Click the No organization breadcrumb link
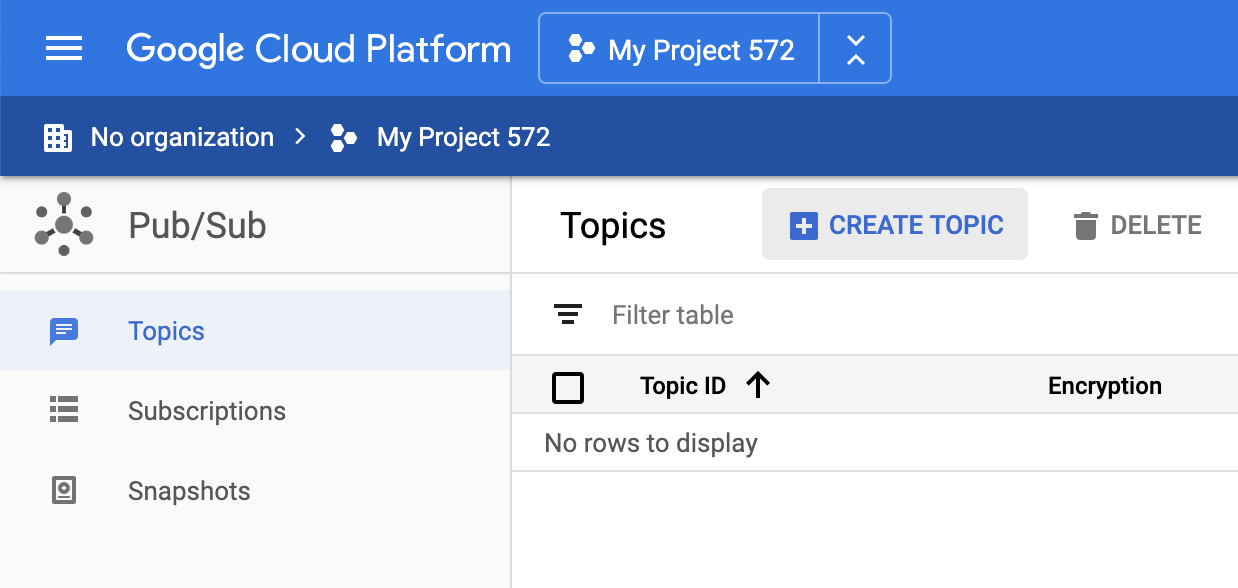The image size is (1238, 588). 182,138
